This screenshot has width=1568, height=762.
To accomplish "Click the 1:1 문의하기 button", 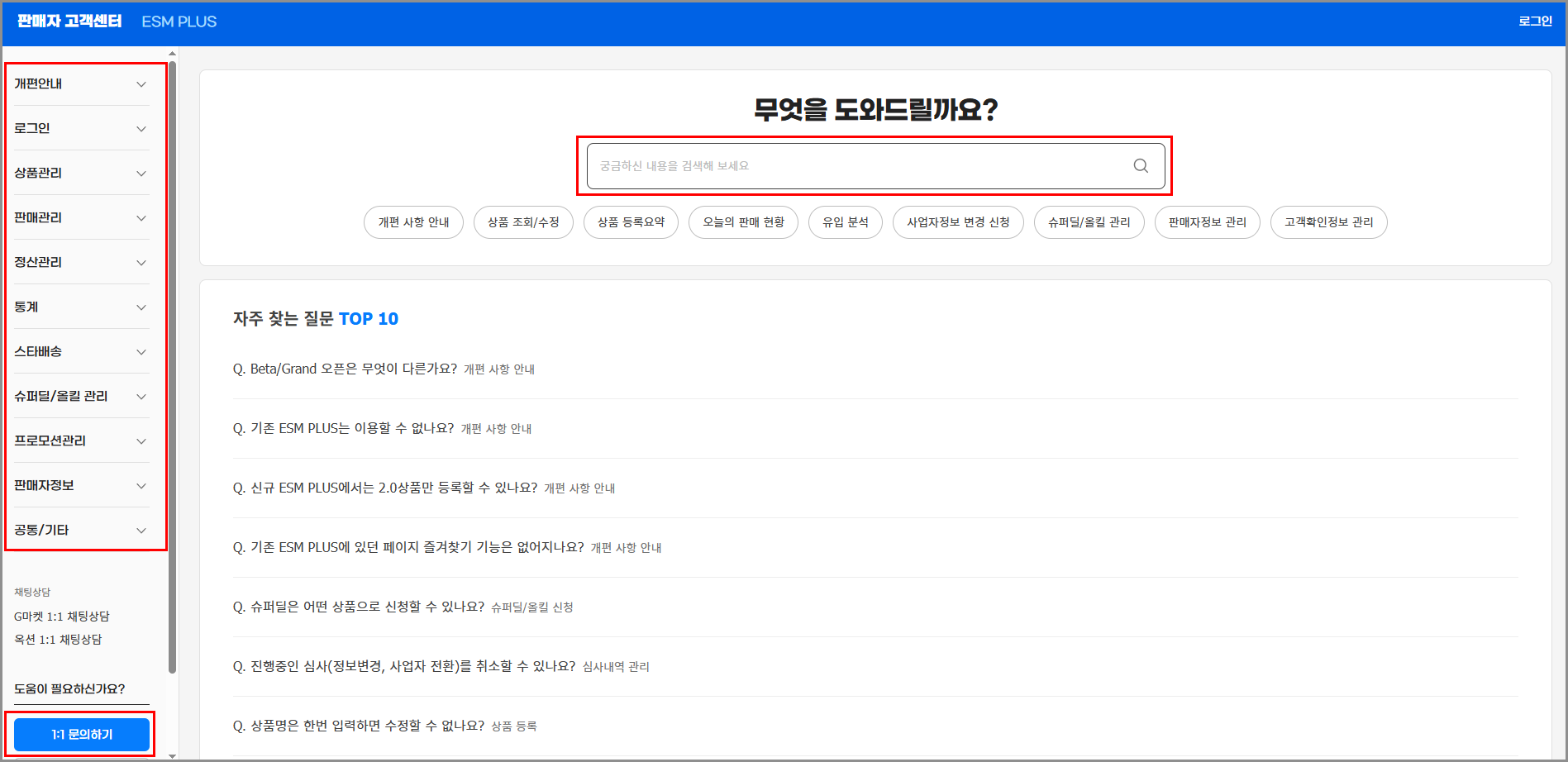I will coord(82,735).
